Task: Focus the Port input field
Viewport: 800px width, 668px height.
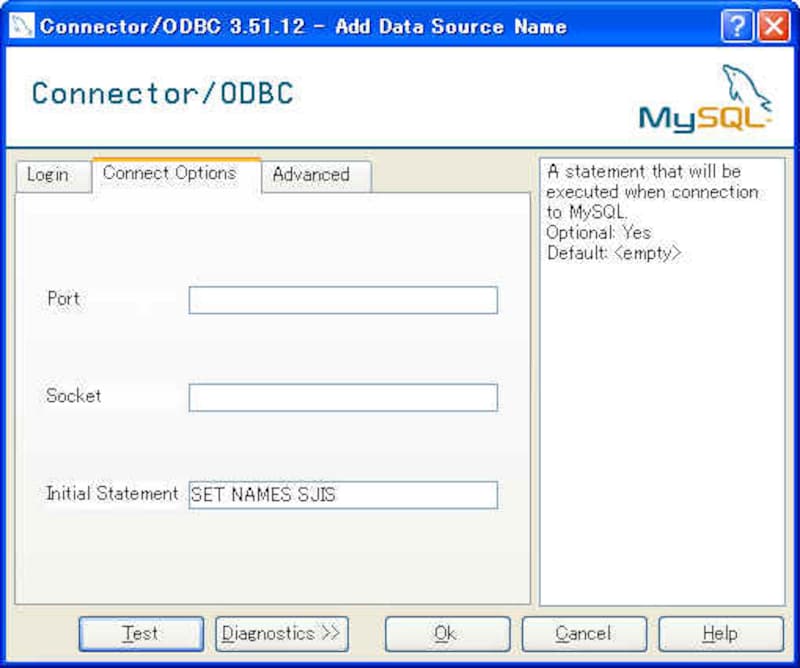Action: [343, 300]
